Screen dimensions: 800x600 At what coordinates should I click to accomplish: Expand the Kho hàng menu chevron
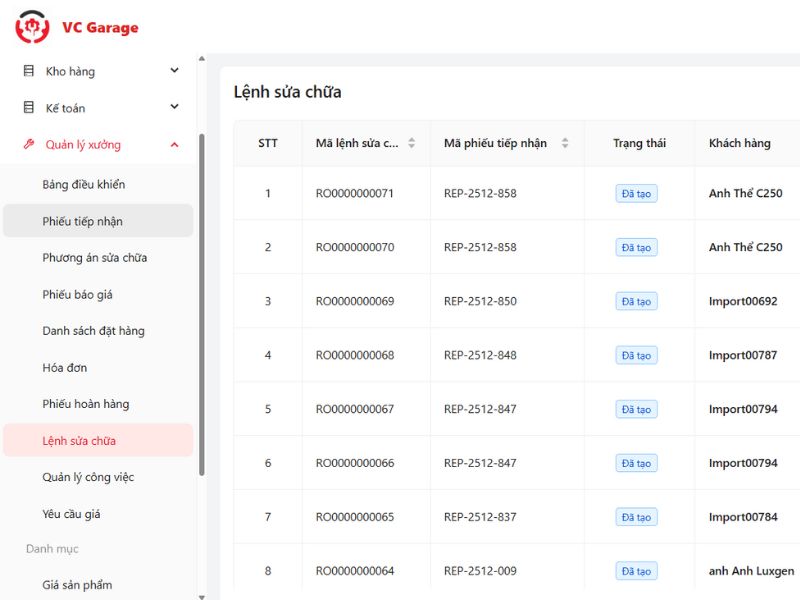[175, 71]
